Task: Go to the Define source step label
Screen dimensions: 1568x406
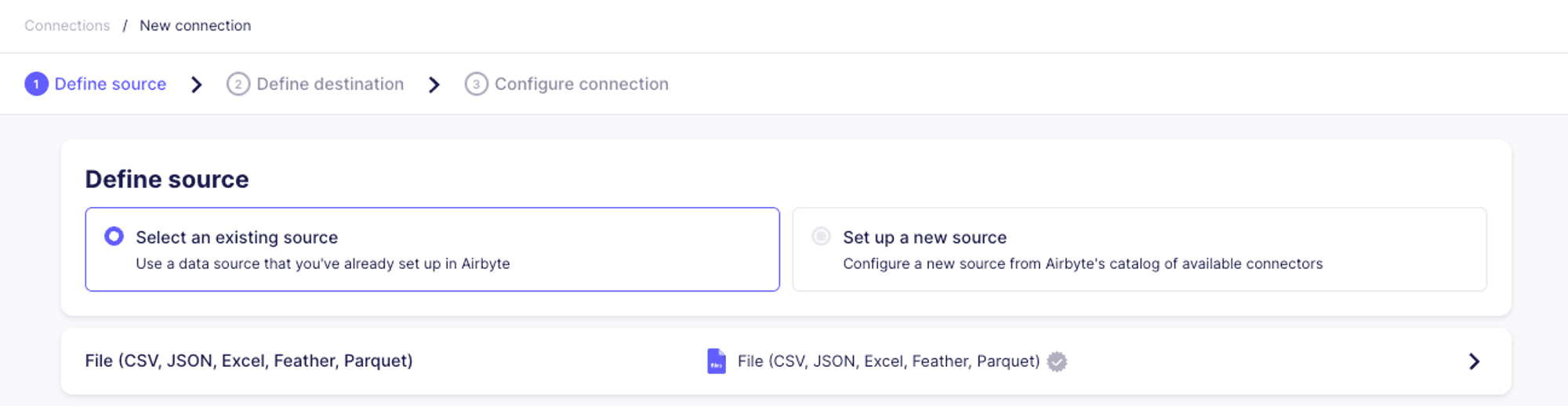Action: (110, 84)
